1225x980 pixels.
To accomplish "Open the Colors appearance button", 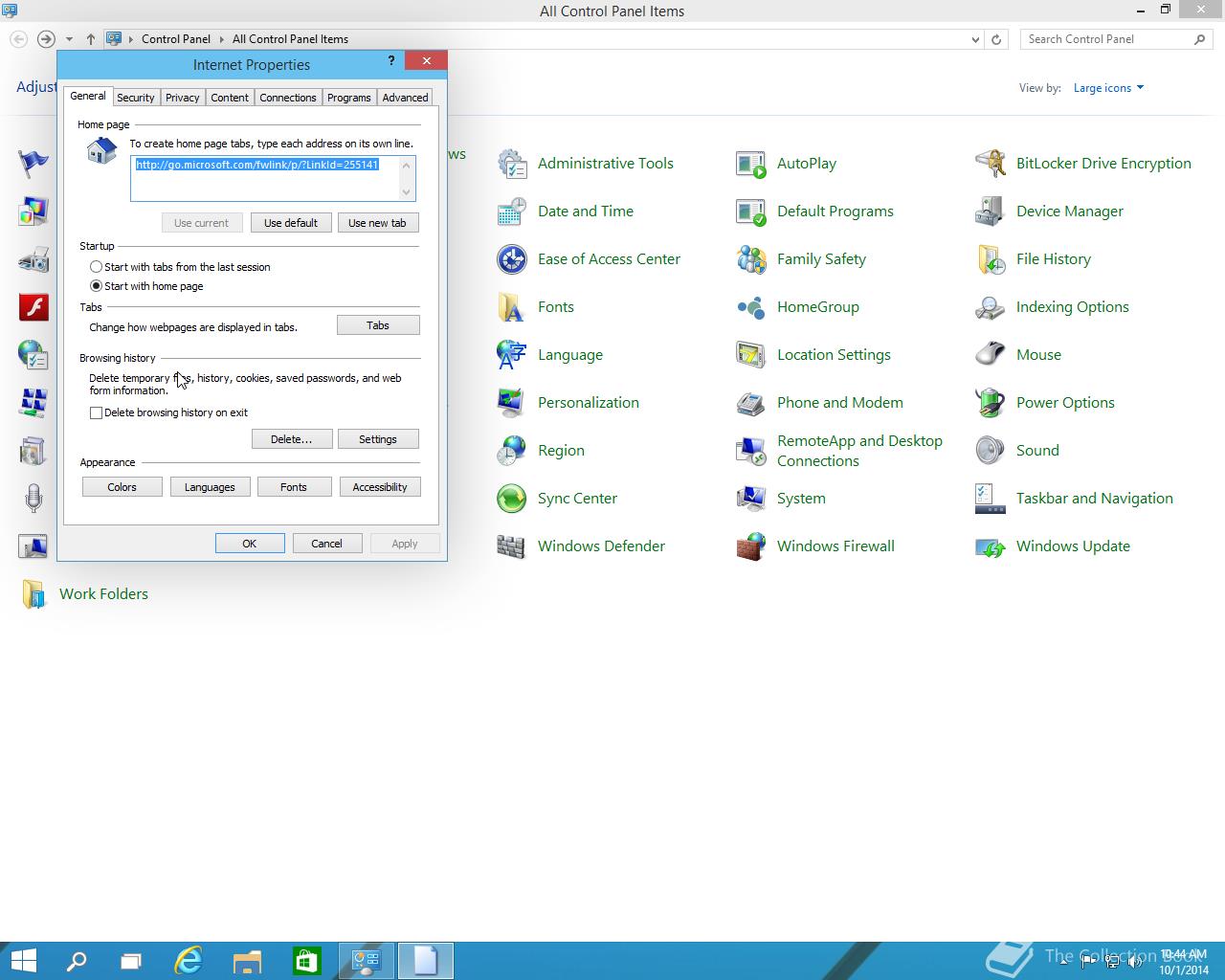I will [x=122, y=487].
